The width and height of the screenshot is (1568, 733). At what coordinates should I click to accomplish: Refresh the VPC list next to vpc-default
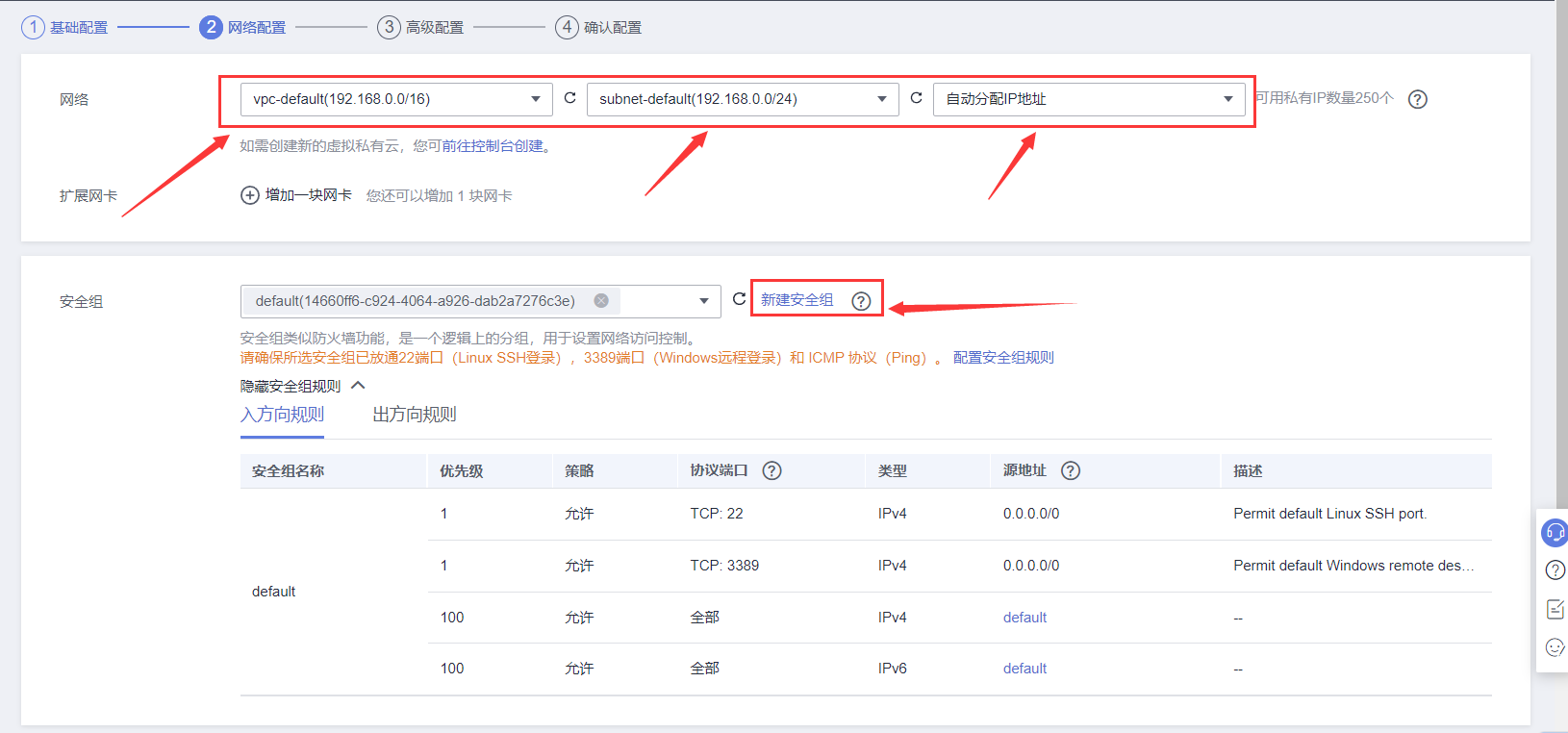(x=569, y=98)
